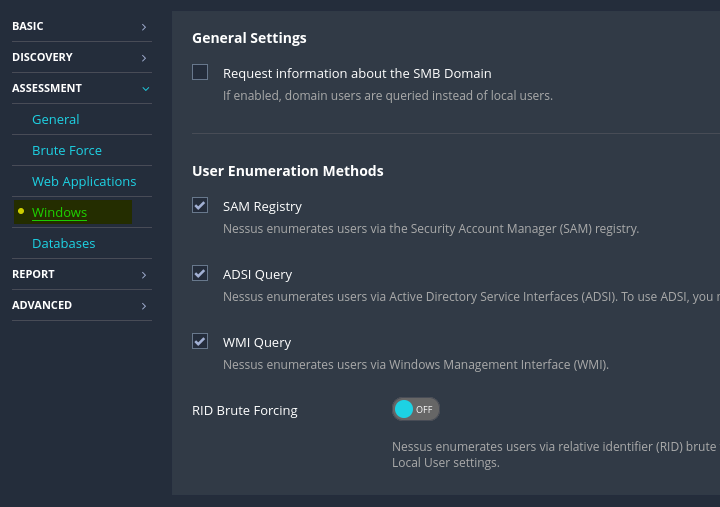Screen dimensions: 720x507
Task: Select the Windows assessment page
Action: (x=59, y=212)
